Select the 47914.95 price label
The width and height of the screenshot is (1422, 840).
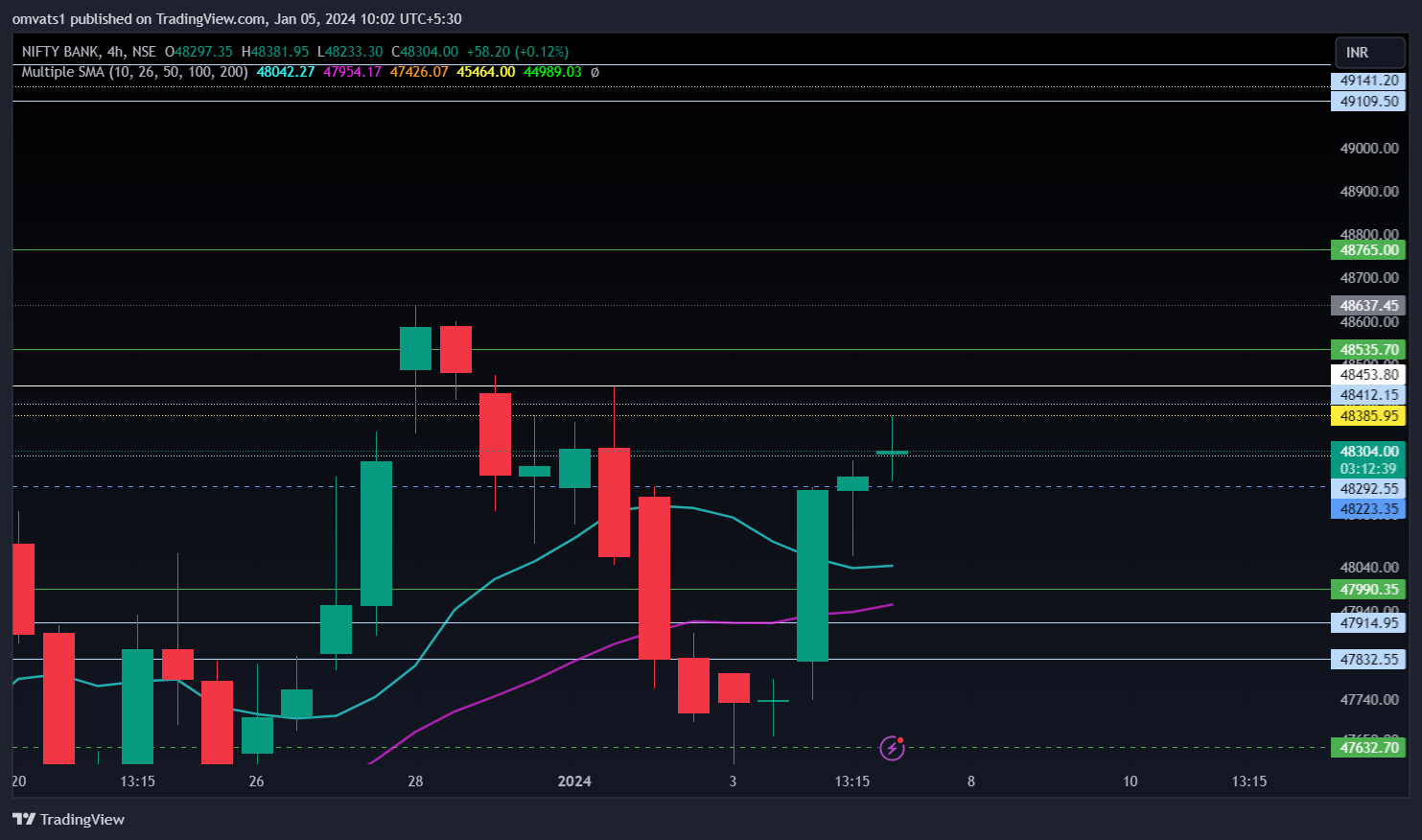point(1368,623)
